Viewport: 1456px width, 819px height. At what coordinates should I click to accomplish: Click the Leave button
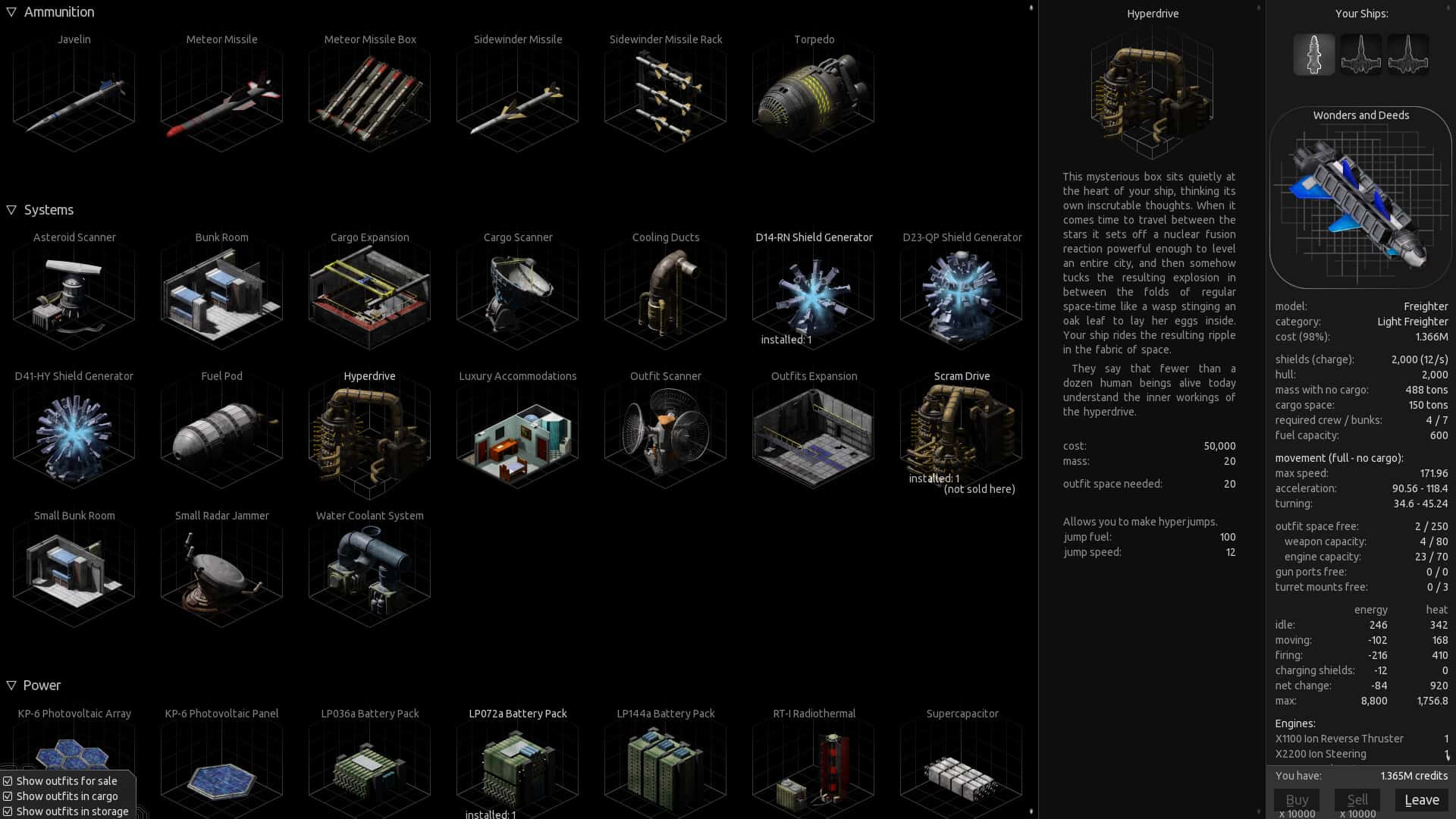coord(1422,799)
